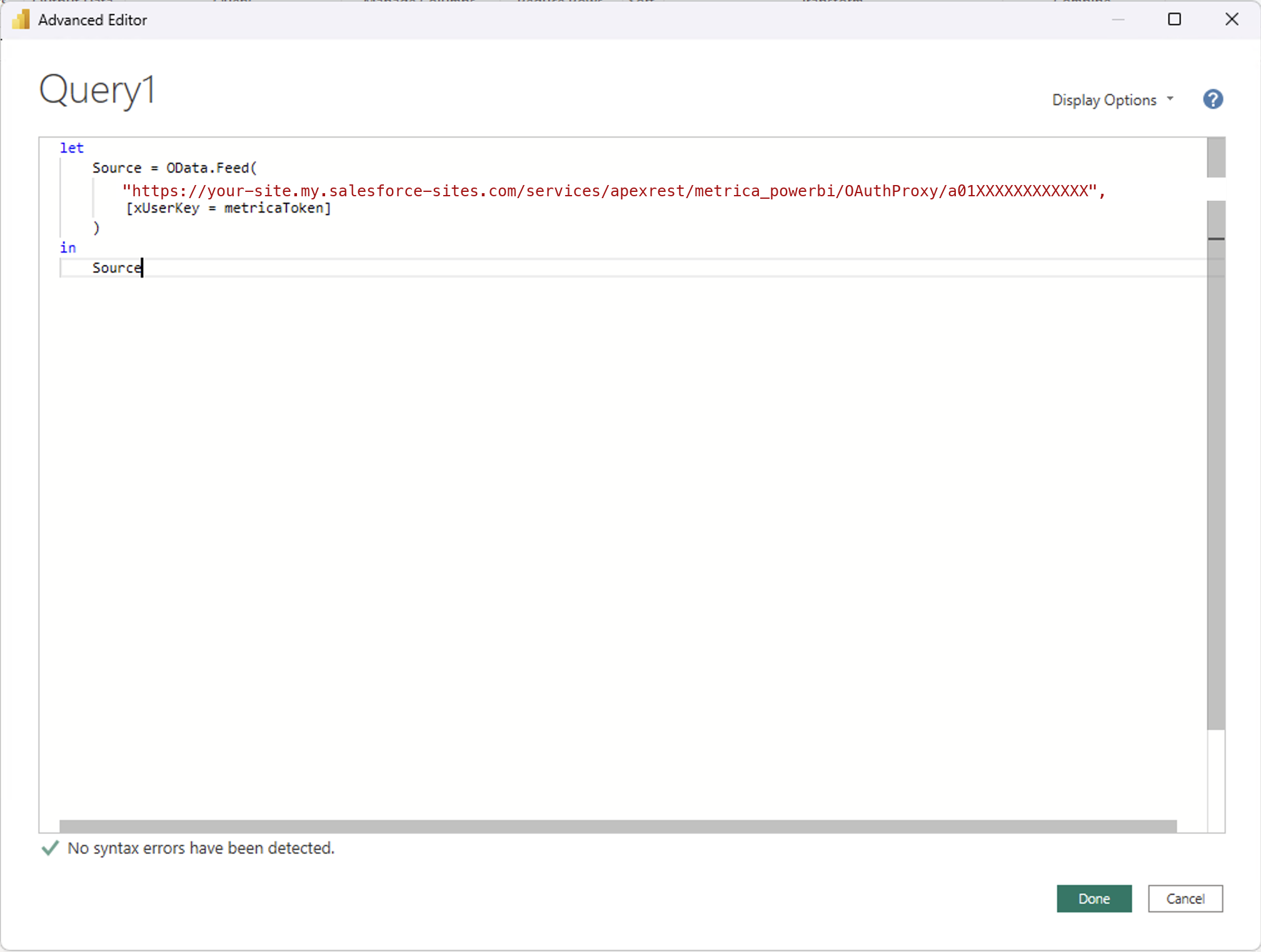Click the '[xUserKey = metricaToken]' line
Image resolution: width=1261 pixels, height=952 pixels.
coord(228,208)
